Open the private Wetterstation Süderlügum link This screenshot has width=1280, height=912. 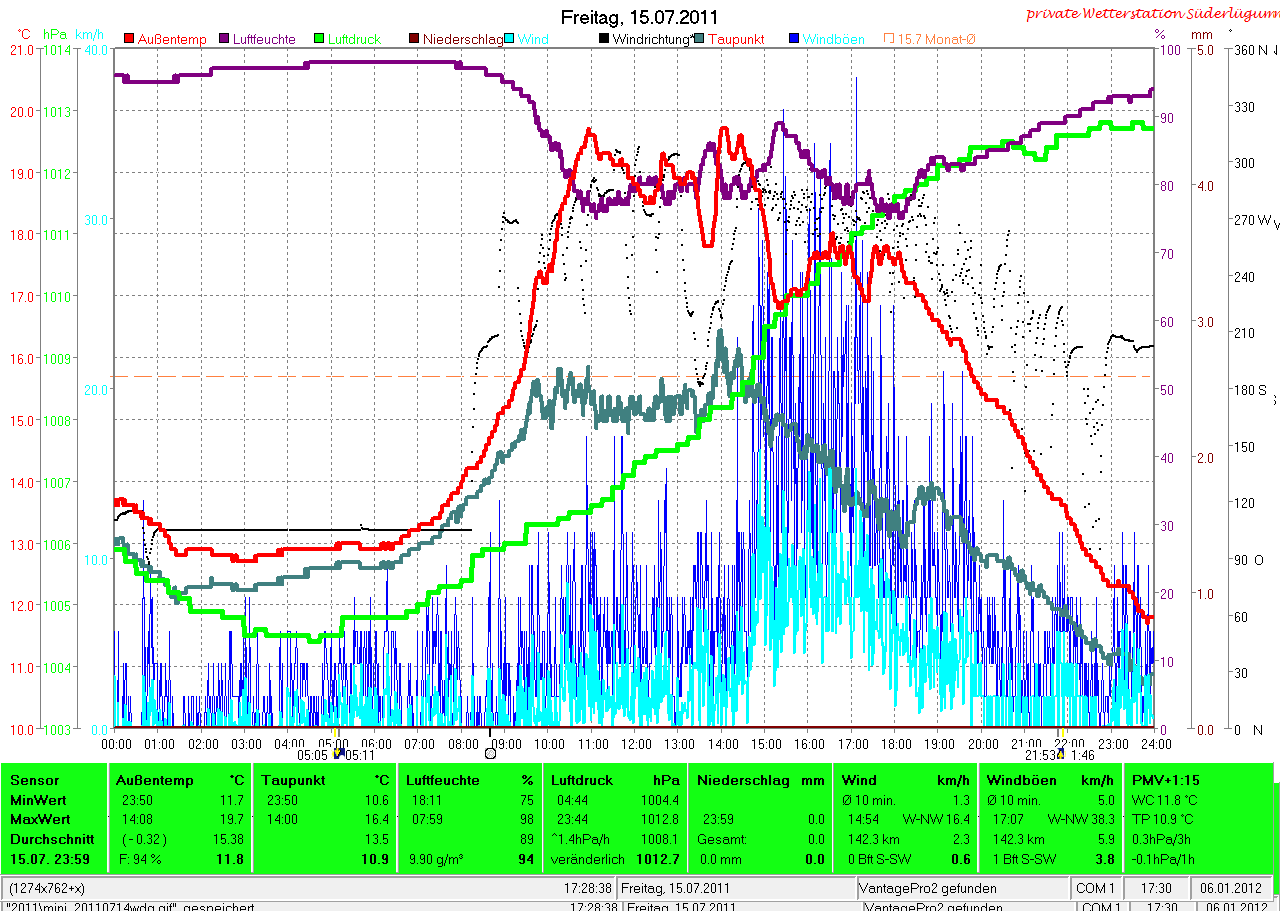(1151, 13)
